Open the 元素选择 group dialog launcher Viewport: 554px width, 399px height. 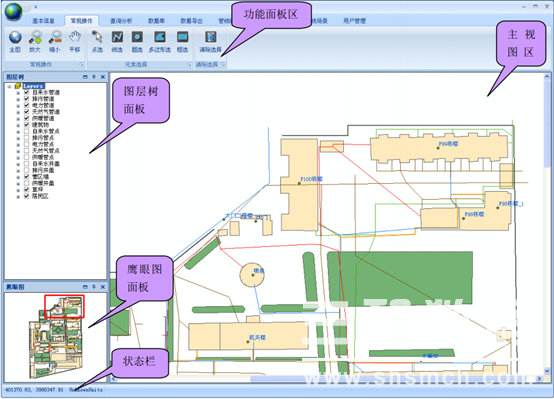189,64
